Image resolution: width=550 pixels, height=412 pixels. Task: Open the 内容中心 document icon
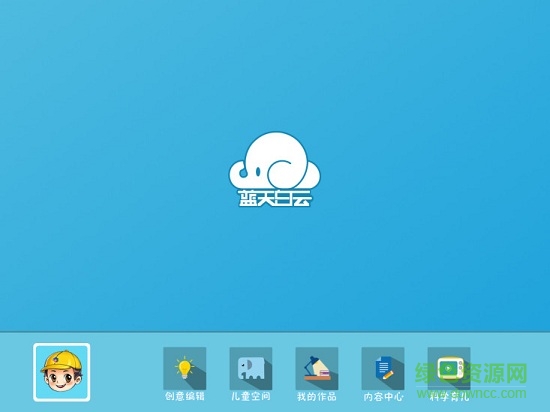[383, 369]
